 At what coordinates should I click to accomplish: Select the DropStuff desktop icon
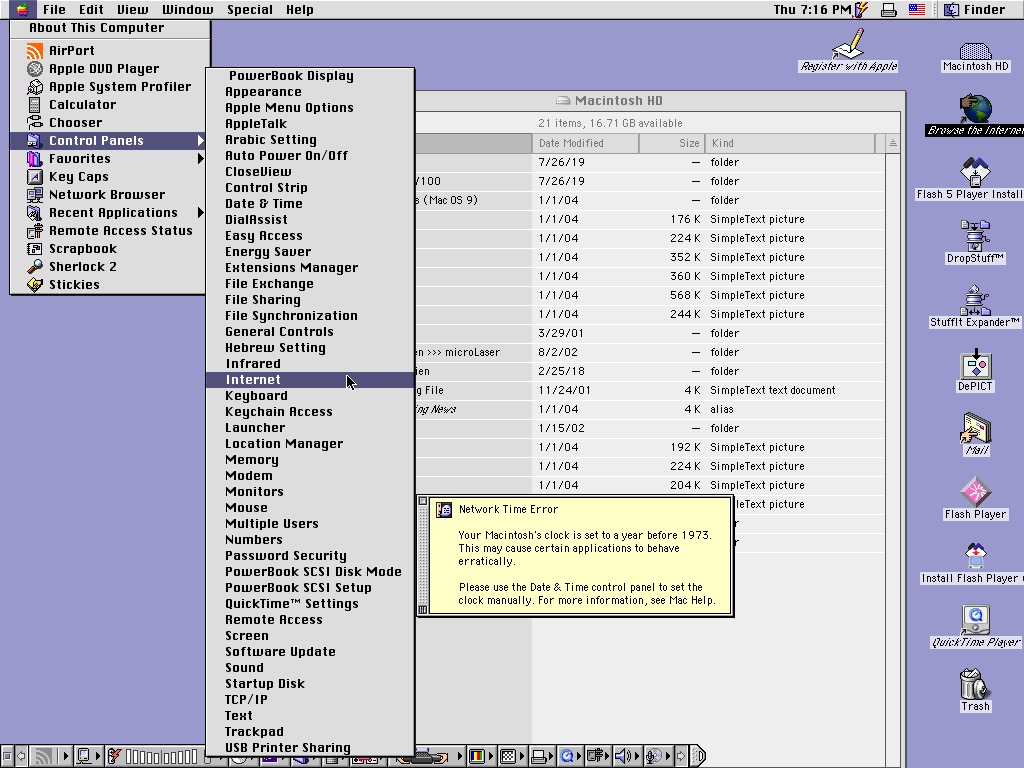976,242
